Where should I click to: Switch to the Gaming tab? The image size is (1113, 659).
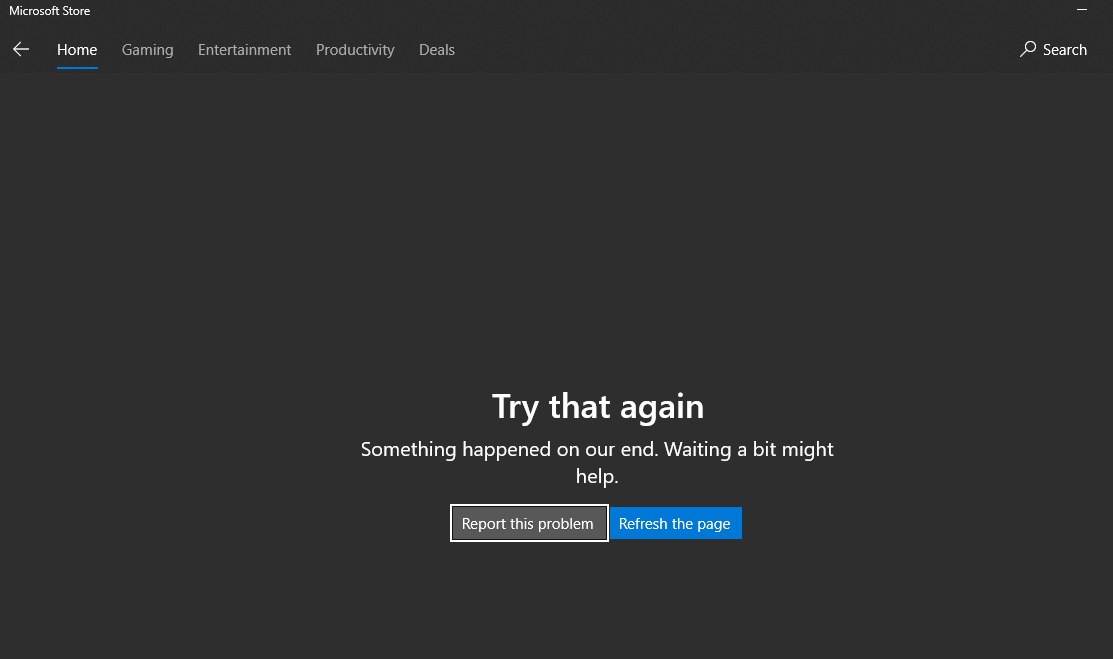coord(148,50)
